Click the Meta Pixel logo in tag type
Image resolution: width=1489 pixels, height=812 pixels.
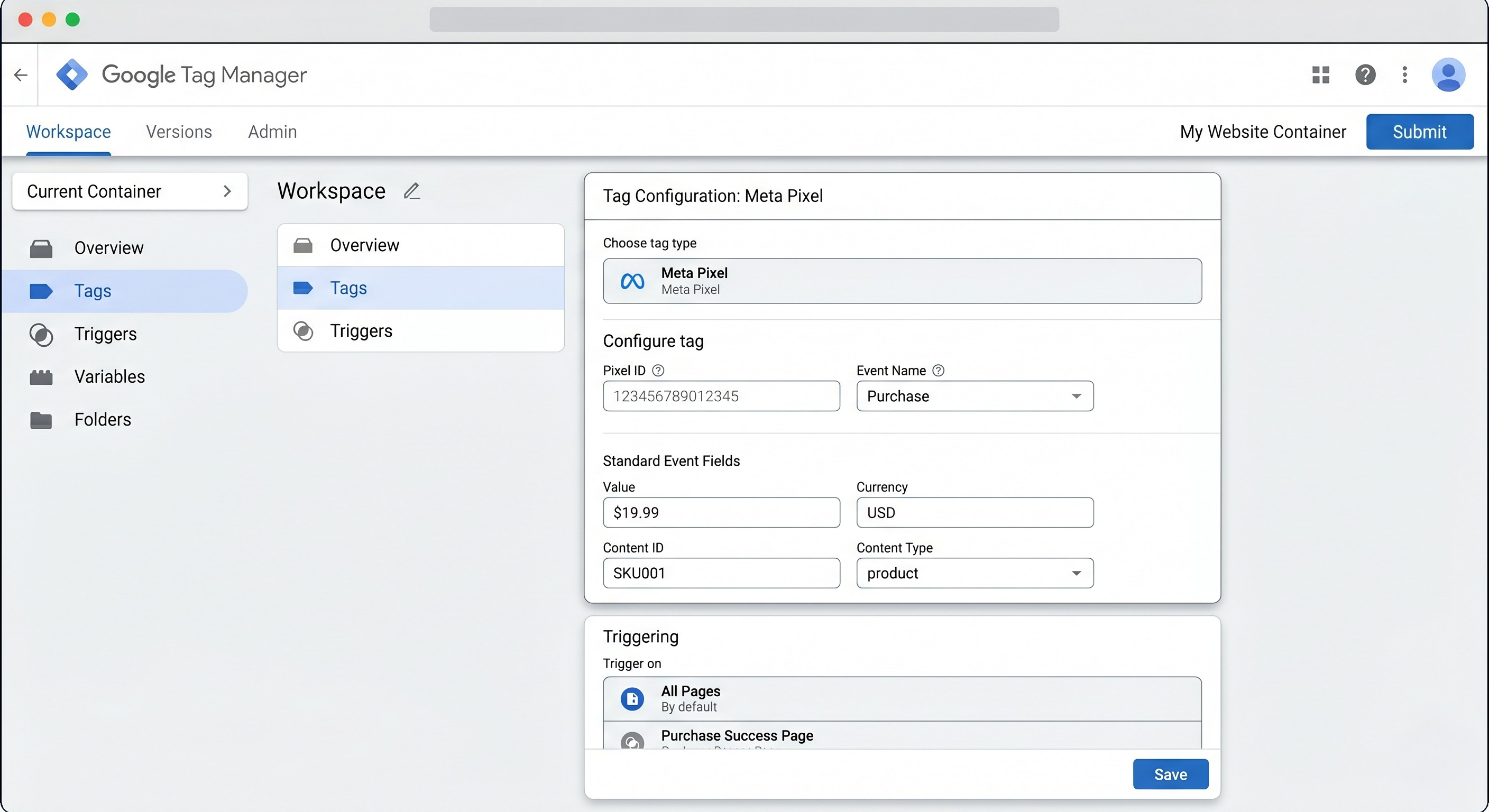(x=632, y=281)
